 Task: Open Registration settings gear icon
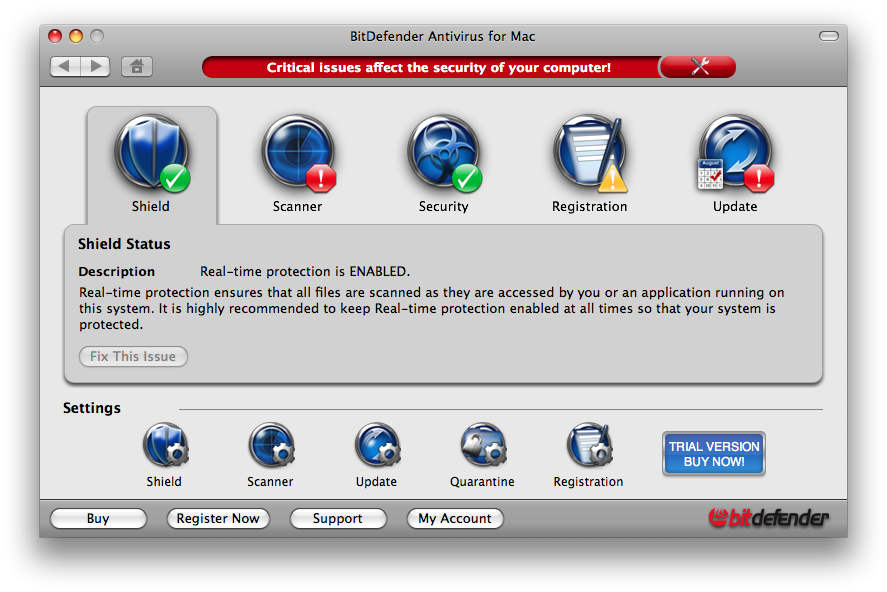point(589,445)
